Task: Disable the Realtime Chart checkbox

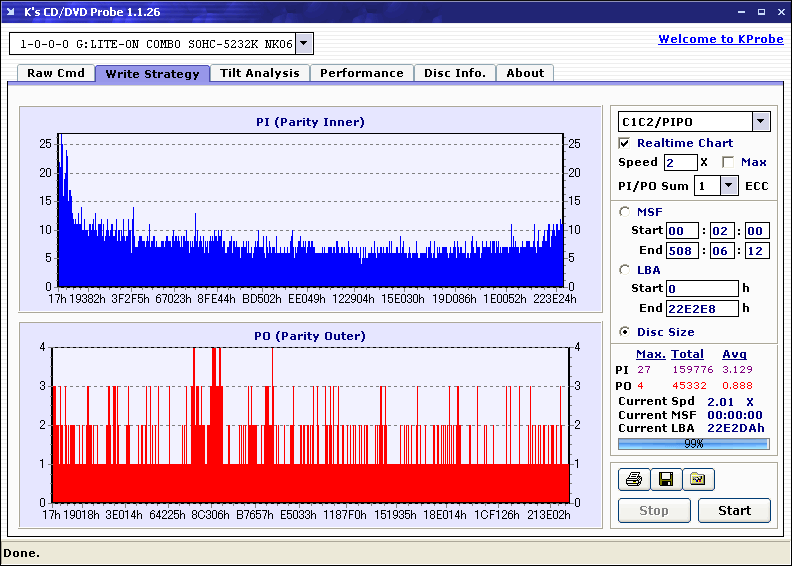Action: 625,144
